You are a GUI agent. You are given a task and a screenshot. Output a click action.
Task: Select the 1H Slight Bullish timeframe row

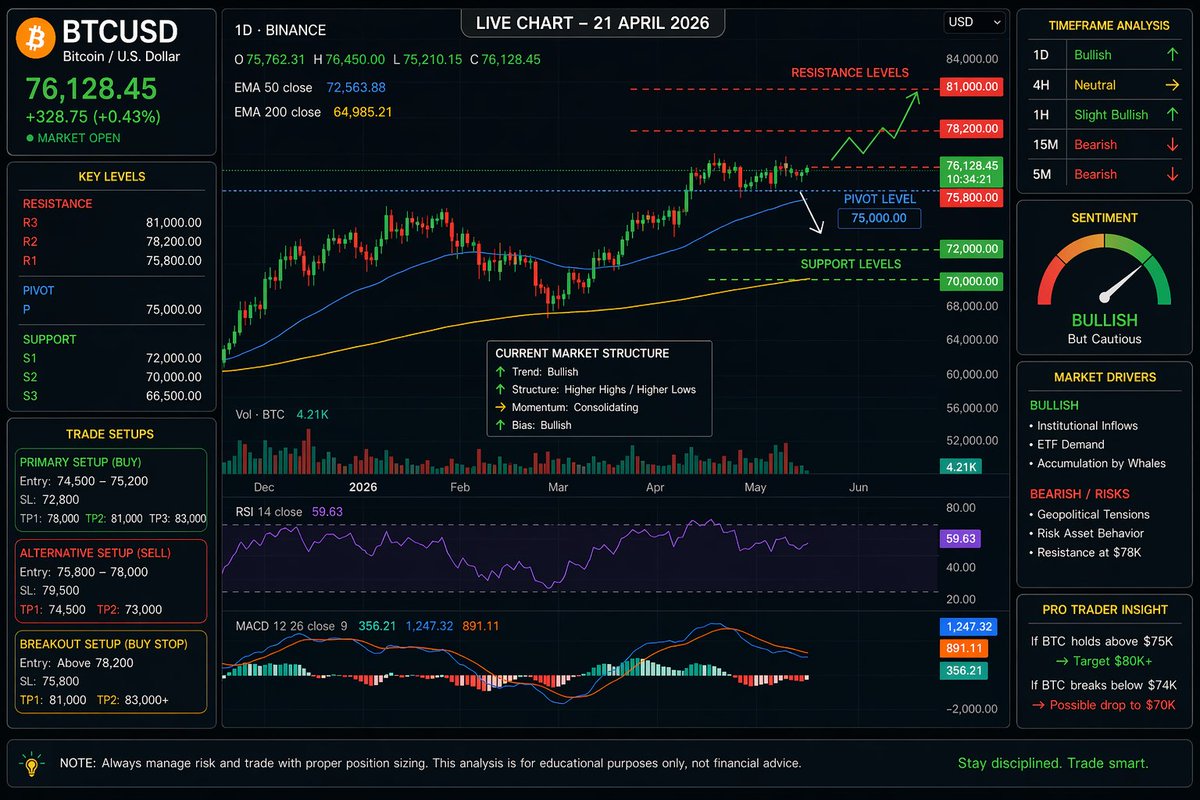pyautogui.click(x=1104, y=115)
